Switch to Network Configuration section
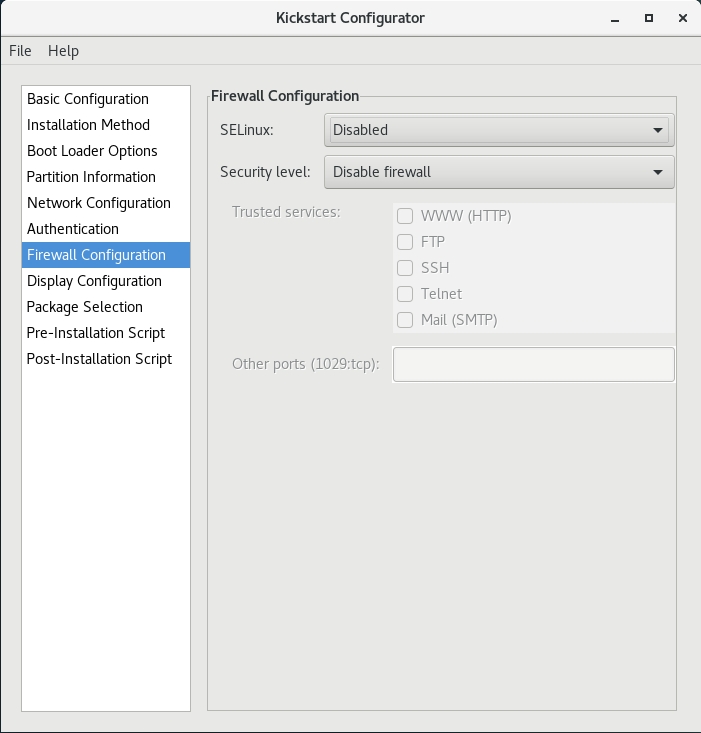701x733 pixels. tap(99, 203)
